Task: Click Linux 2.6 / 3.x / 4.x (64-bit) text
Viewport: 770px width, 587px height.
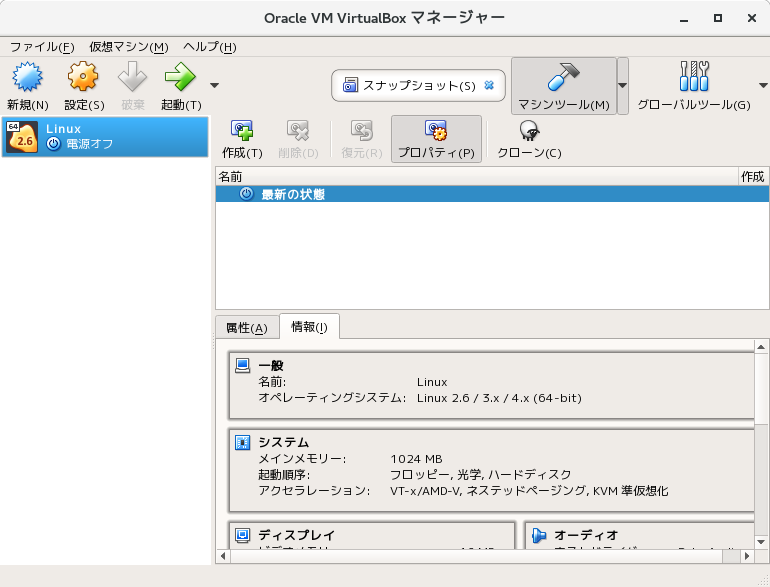Action: pos(499,398)
